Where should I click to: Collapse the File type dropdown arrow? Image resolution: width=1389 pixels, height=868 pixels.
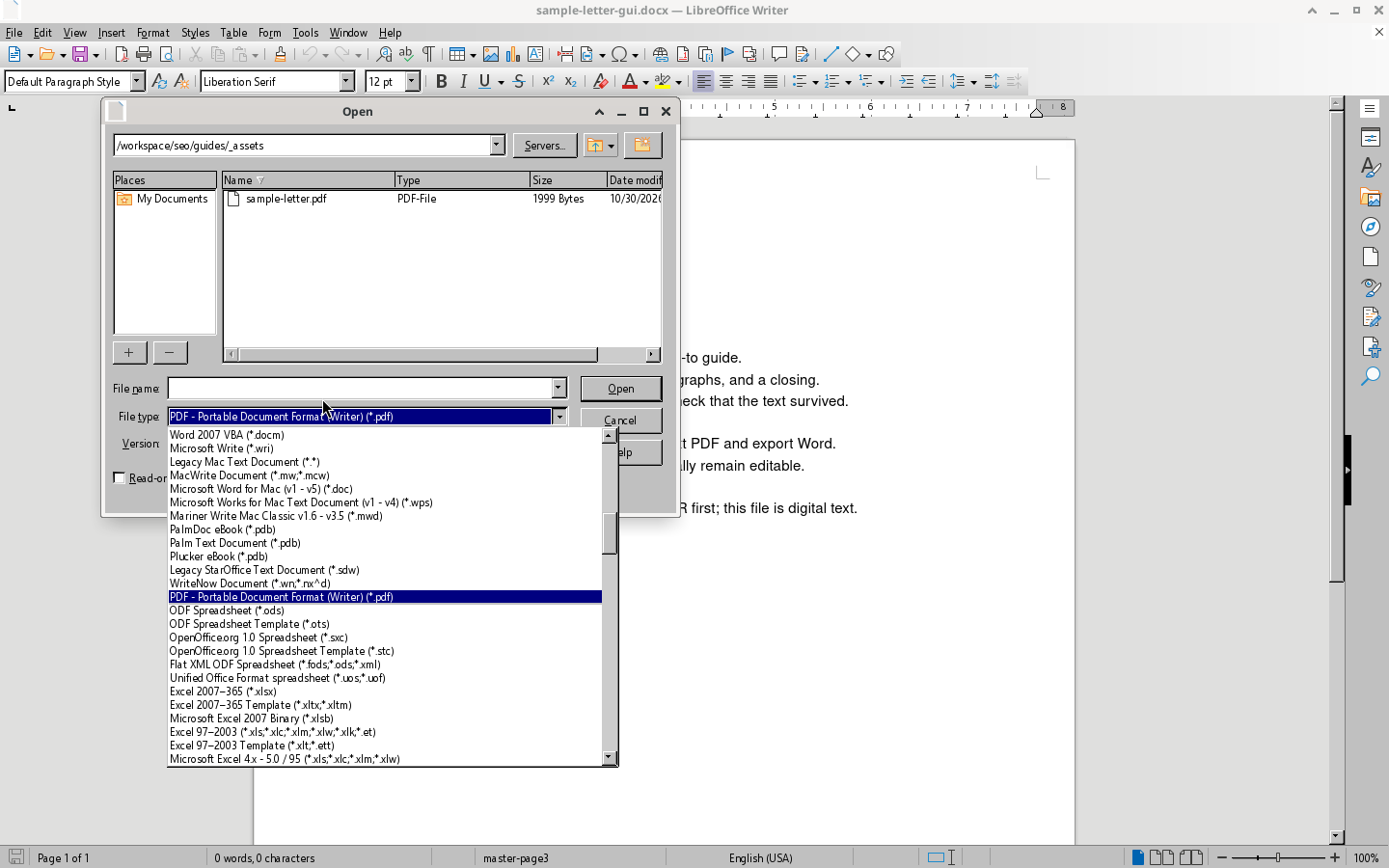point(558,417)
